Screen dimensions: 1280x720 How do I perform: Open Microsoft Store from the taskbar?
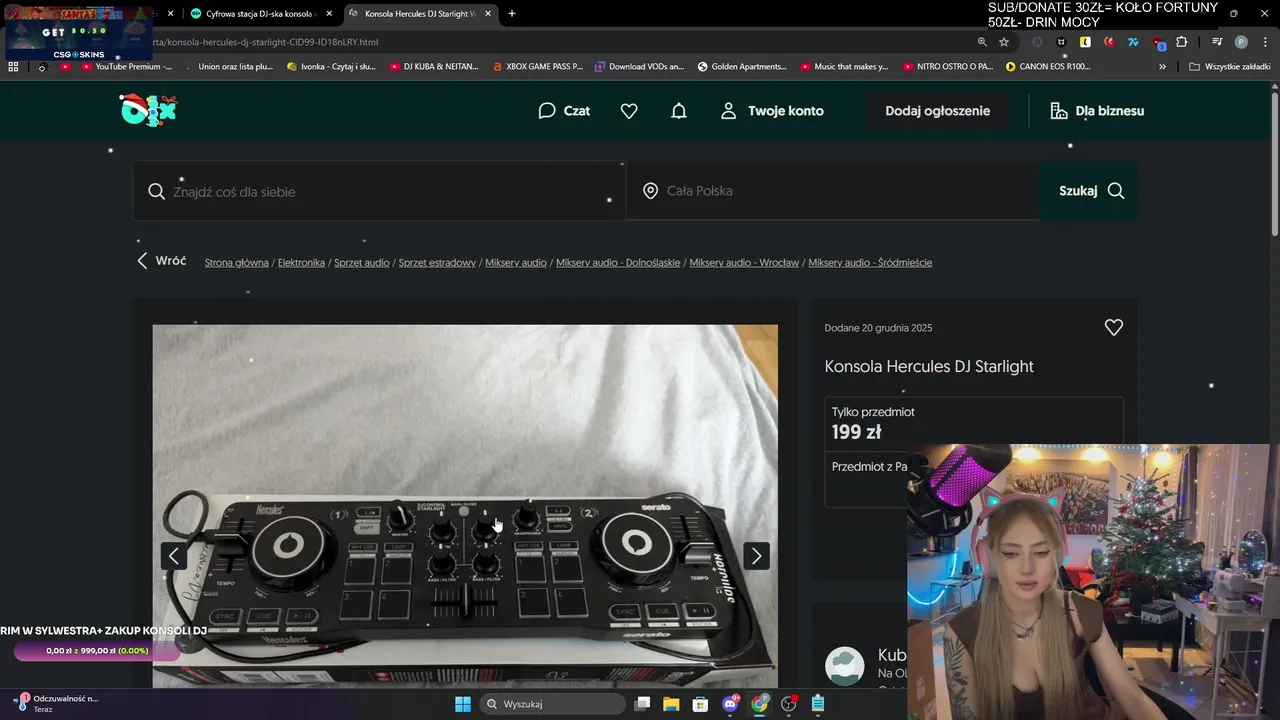point(701,704)
